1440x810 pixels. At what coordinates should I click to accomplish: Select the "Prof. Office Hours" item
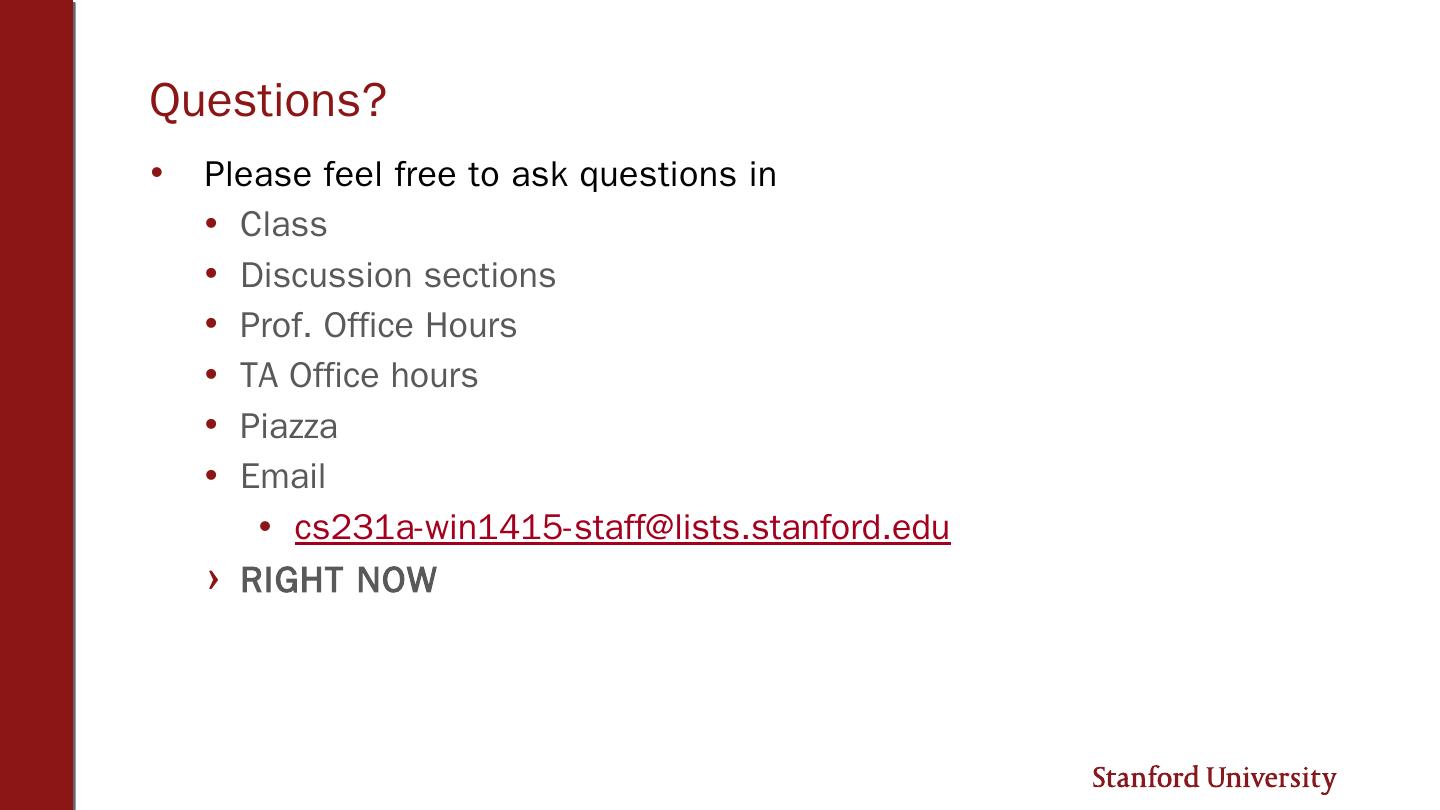tap(378, 326)
